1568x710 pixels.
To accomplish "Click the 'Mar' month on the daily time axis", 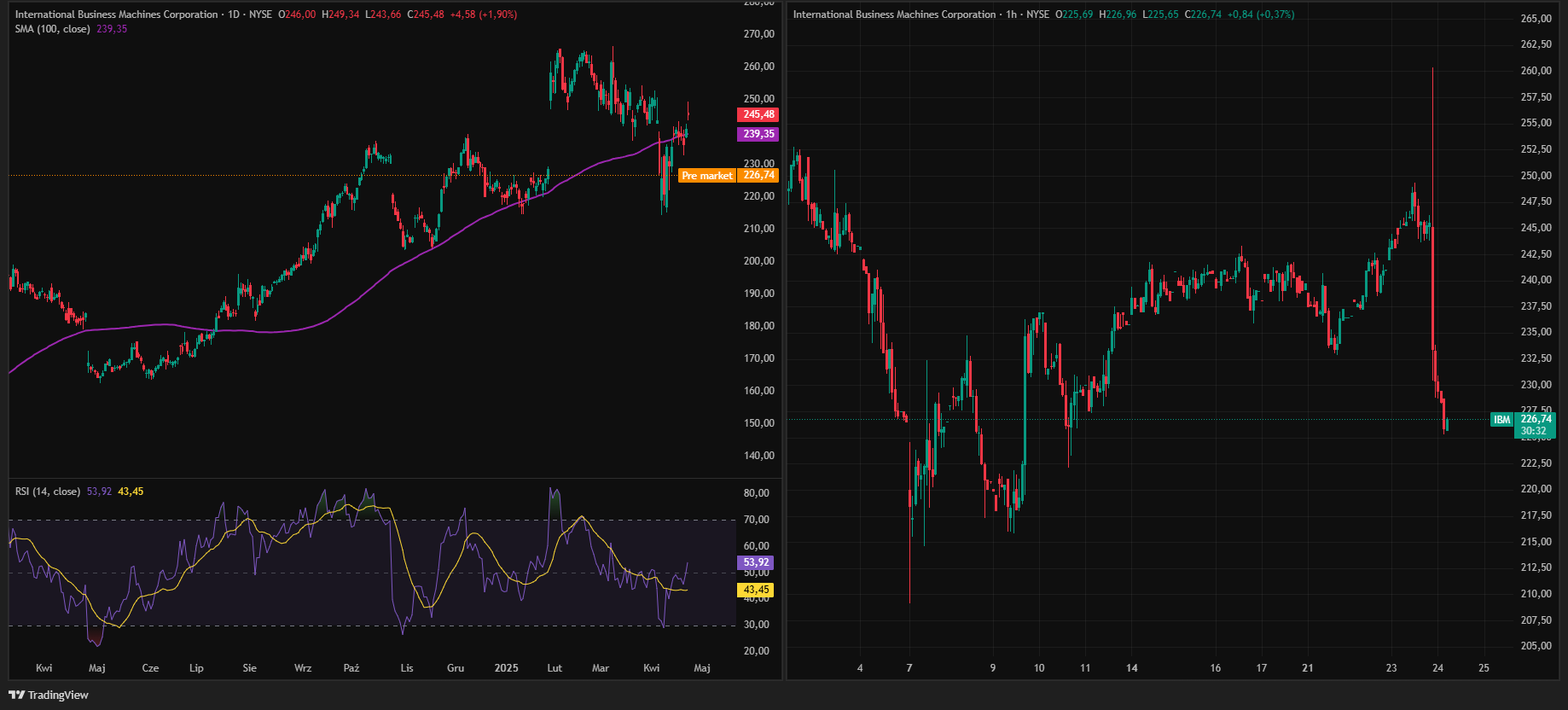I will tap(601, 668).
